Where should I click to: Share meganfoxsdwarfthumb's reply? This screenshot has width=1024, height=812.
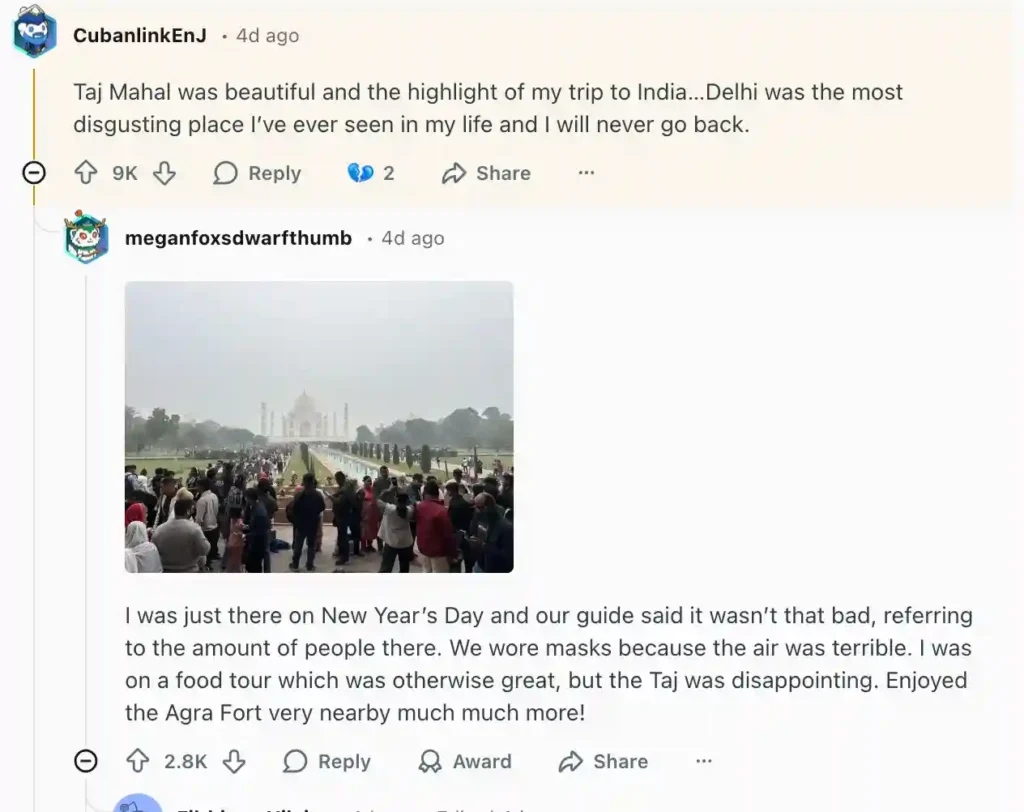(x=603, y=761)
